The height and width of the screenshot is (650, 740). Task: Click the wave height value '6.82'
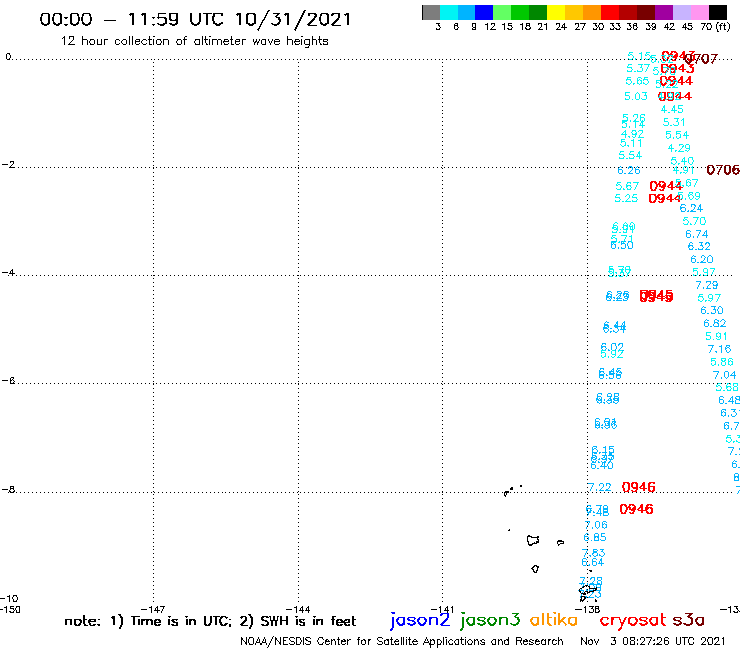point(715,323)
